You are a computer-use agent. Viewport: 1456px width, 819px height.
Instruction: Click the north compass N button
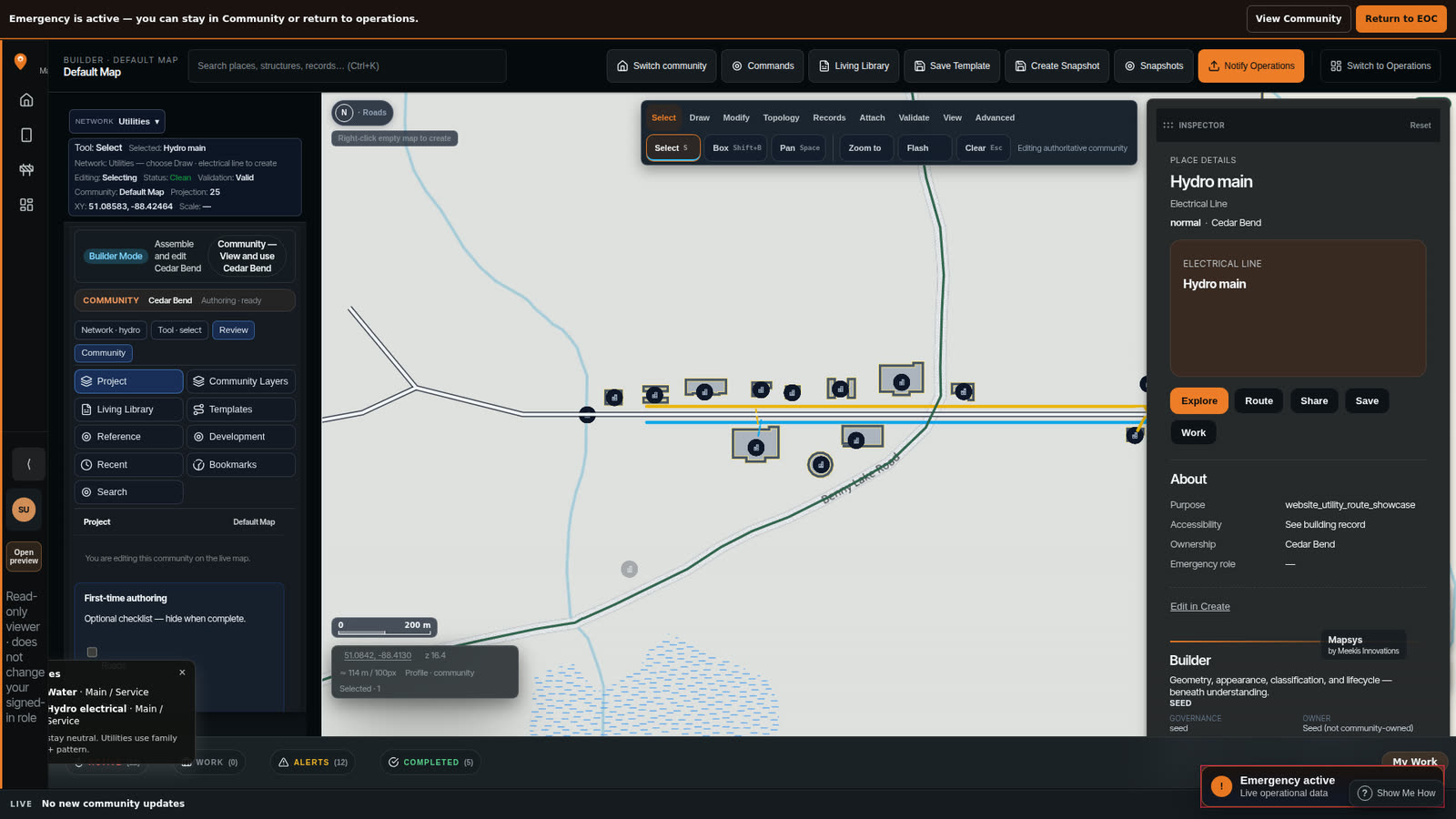344,113
